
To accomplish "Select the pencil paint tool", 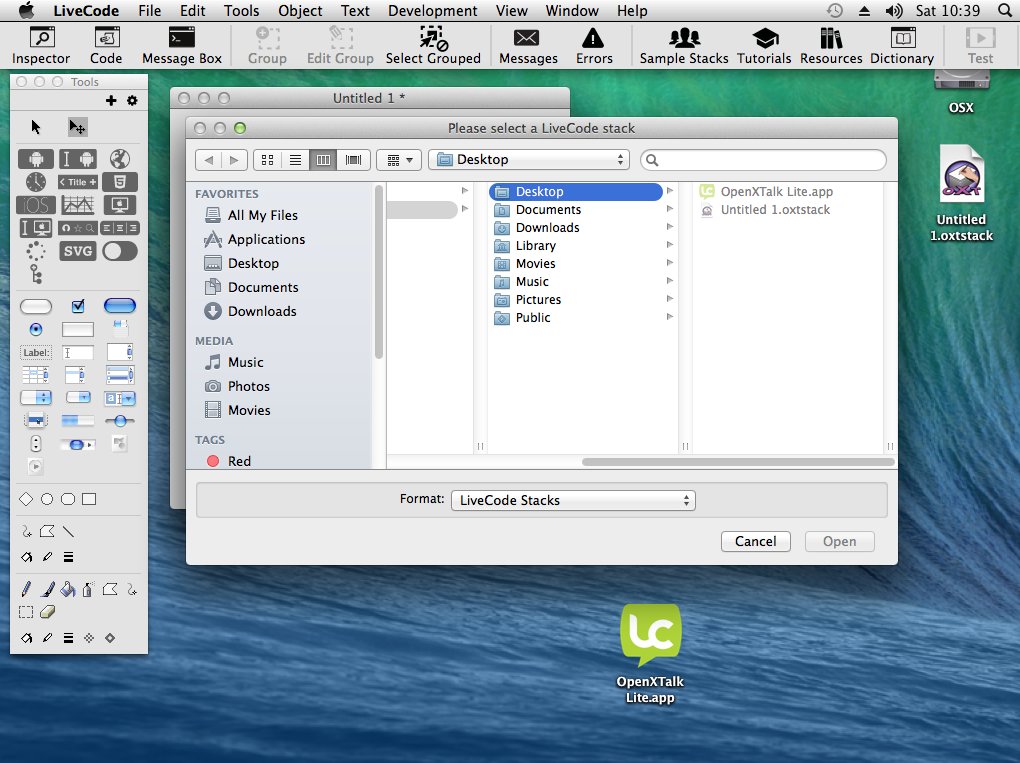I will click(x=26, y=590).
